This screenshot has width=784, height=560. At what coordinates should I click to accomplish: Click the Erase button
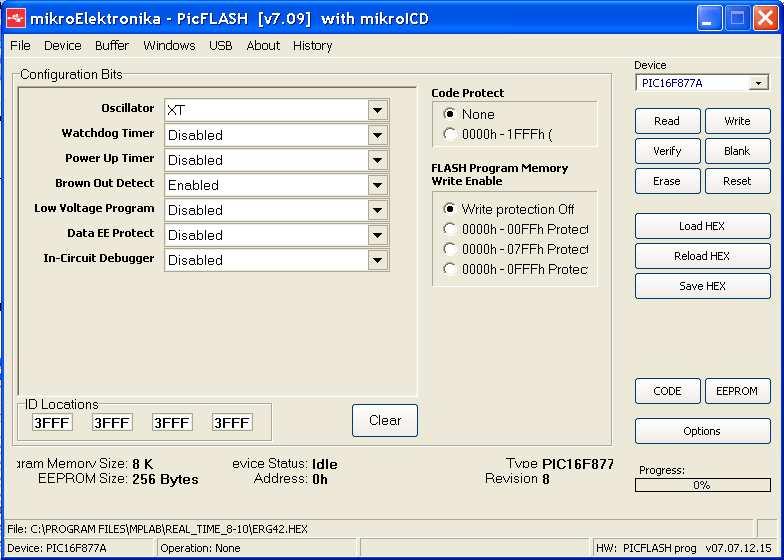coord(668,181)
